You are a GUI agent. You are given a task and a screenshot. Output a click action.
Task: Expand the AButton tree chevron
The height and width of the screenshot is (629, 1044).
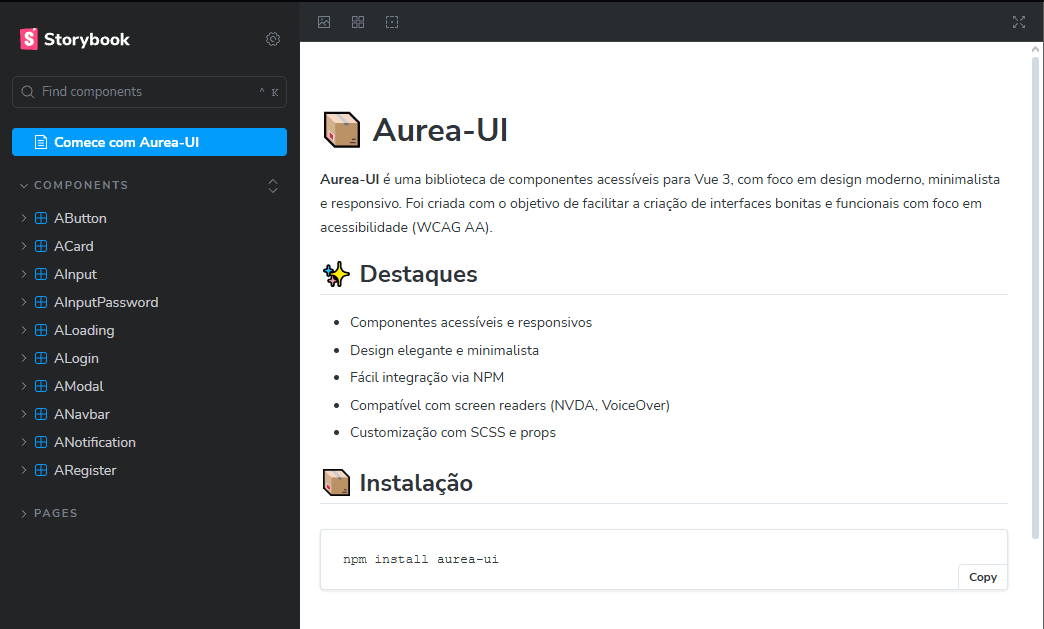point(24,218)
